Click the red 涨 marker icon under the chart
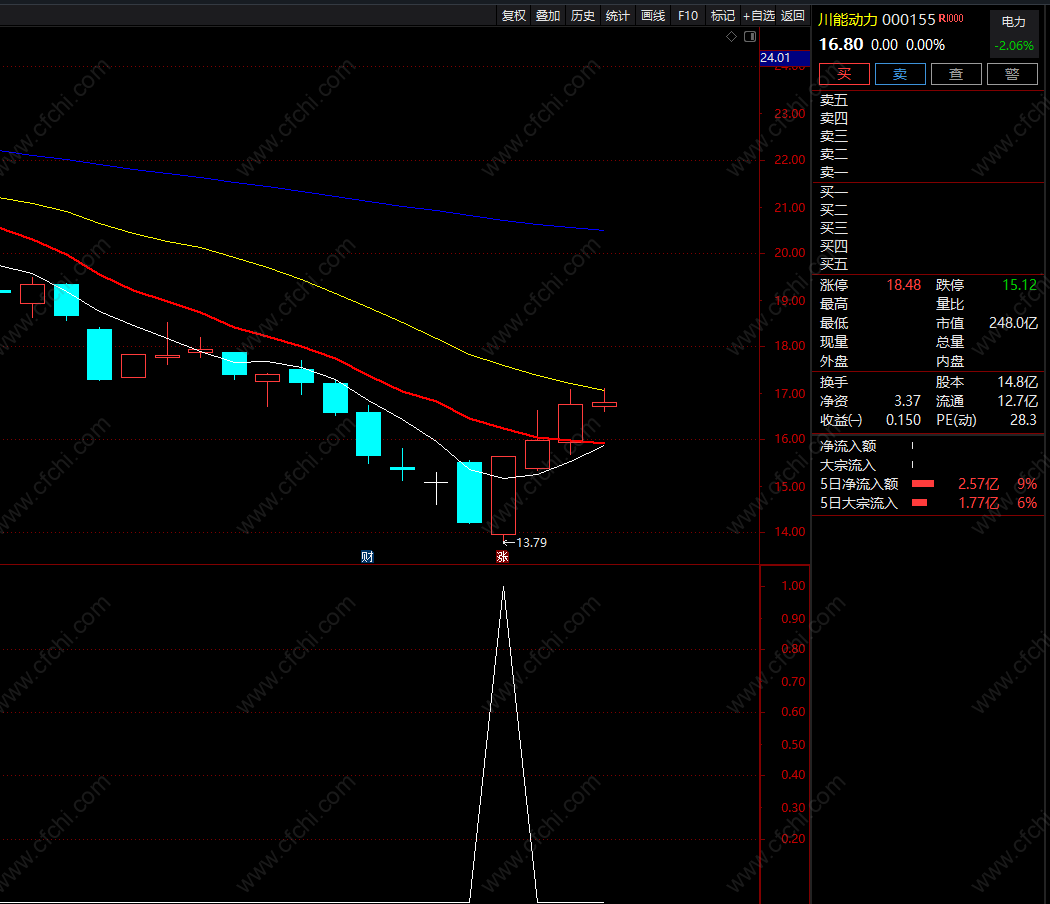Viewport: 1050px width, 904px height. click(502, 556)
